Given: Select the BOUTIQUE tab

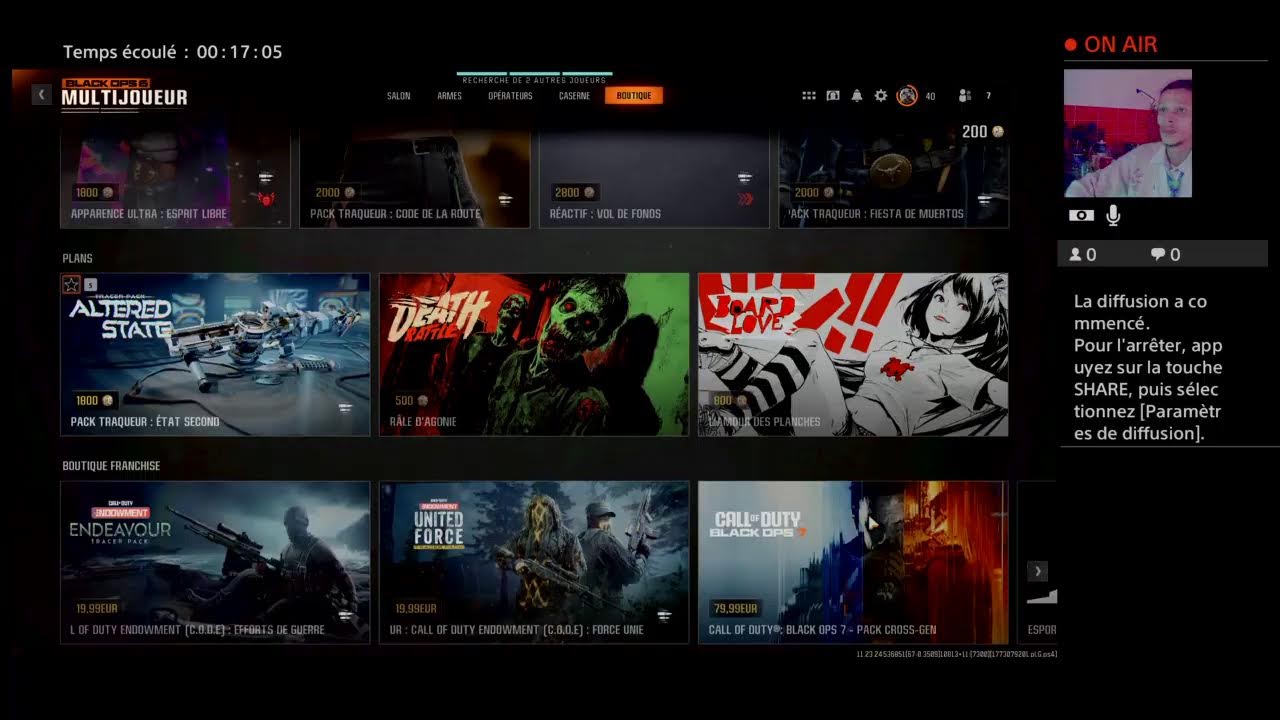Looking at the screenshot, I should click(x=634, y=96).
